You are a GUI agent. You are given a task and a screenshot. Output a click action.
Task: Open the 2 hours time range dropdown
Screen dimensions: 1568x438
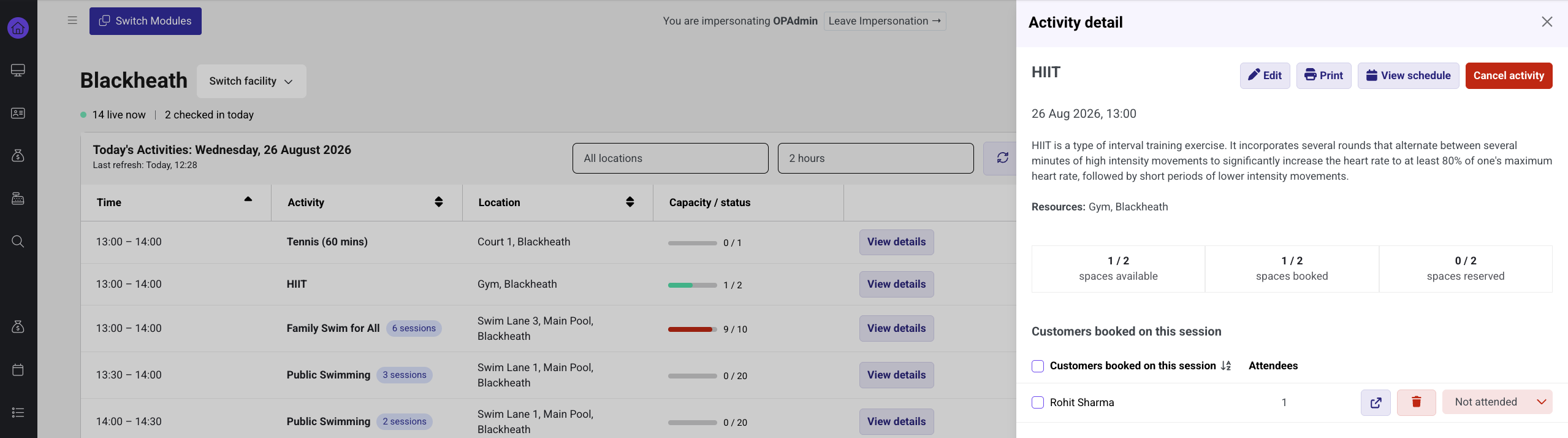pyautogui.click(x=875, y=158)
